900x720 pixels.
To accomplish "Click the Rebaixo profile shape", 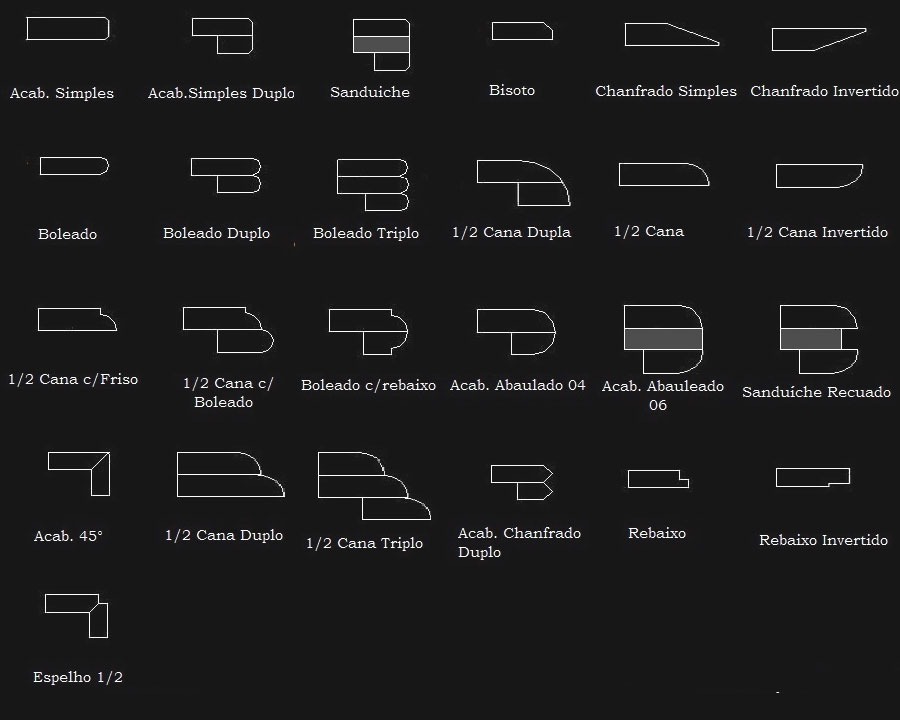I will 658,479.
